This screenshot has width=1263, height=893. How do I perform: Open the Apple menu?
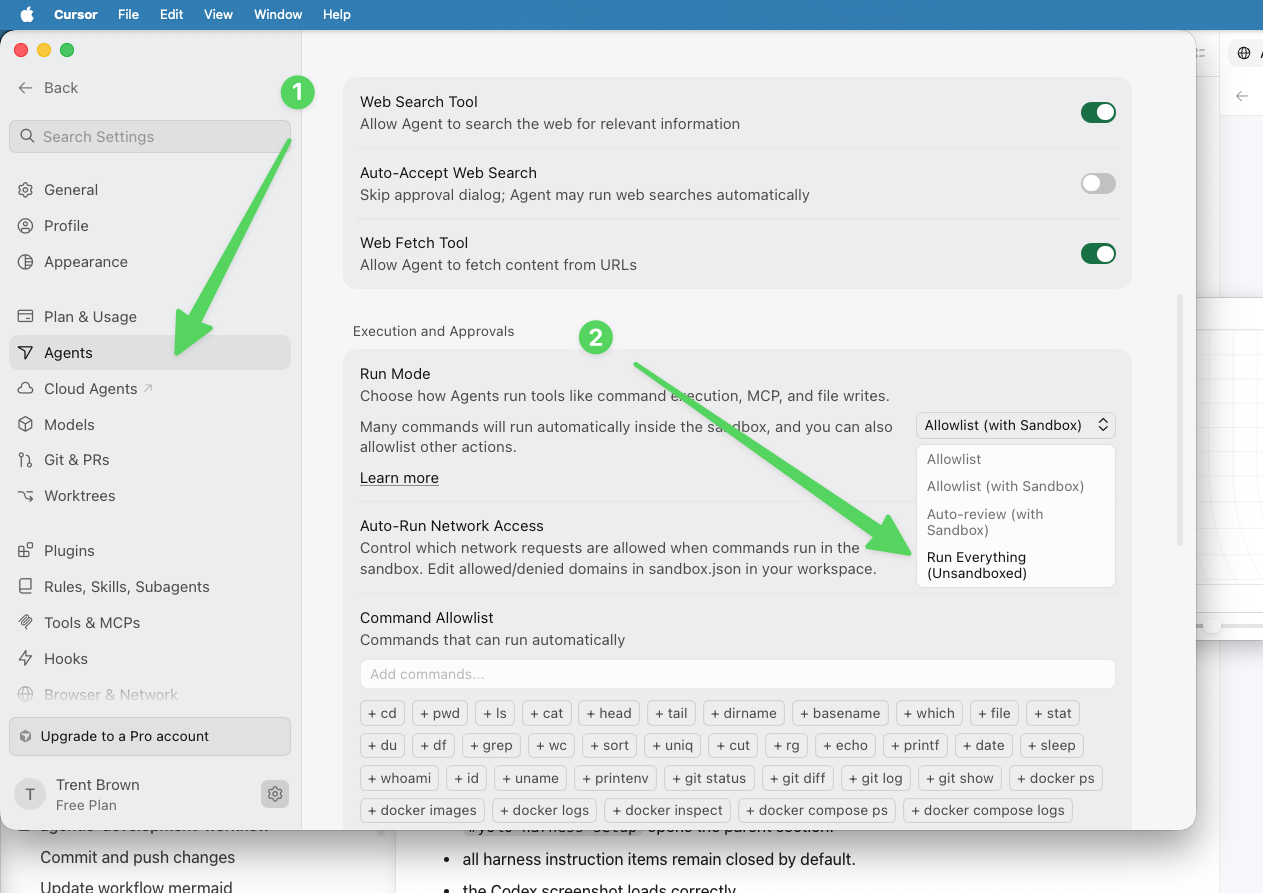point(27,14)
